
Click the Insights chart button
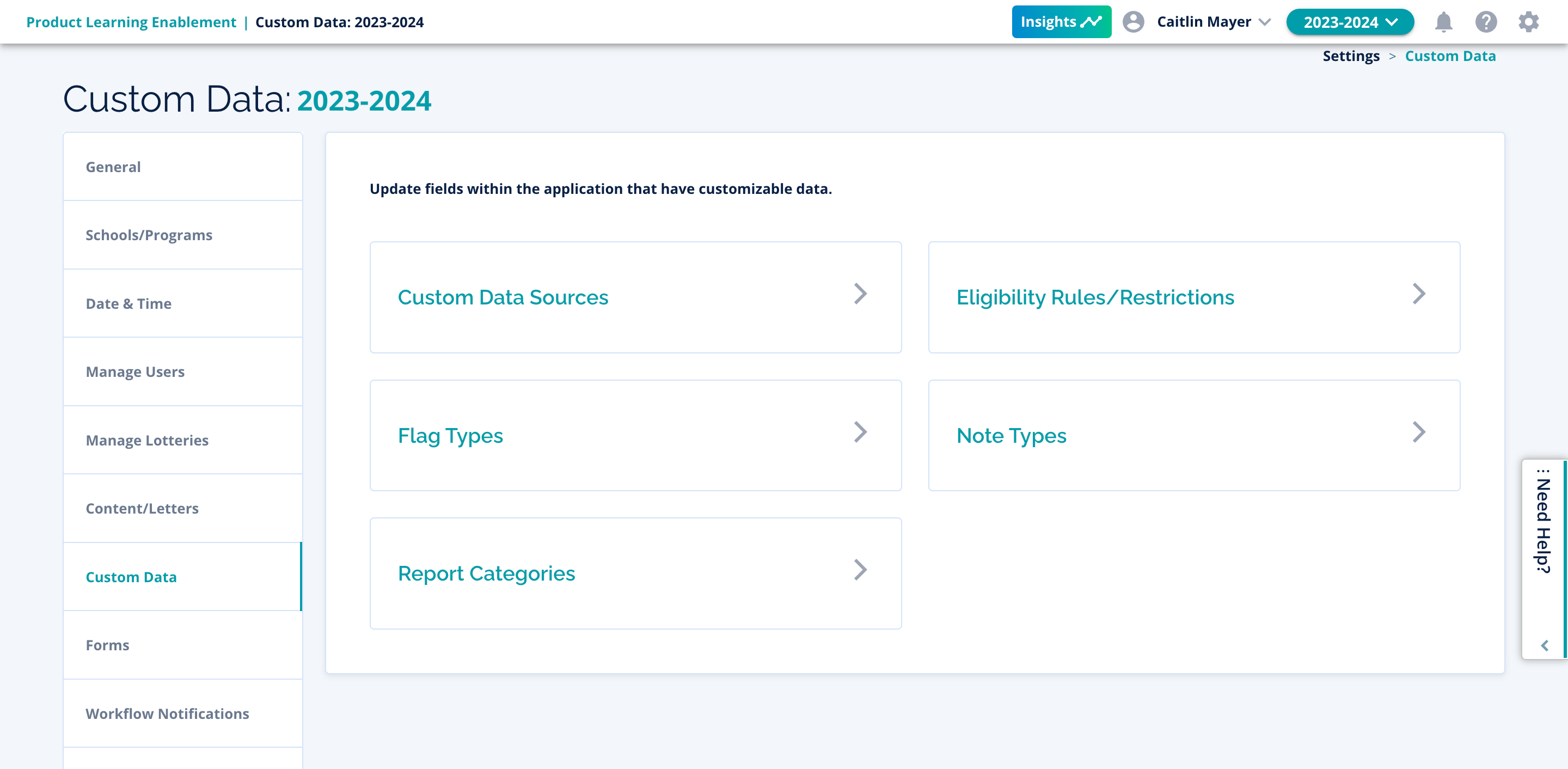click(1061, 22)
